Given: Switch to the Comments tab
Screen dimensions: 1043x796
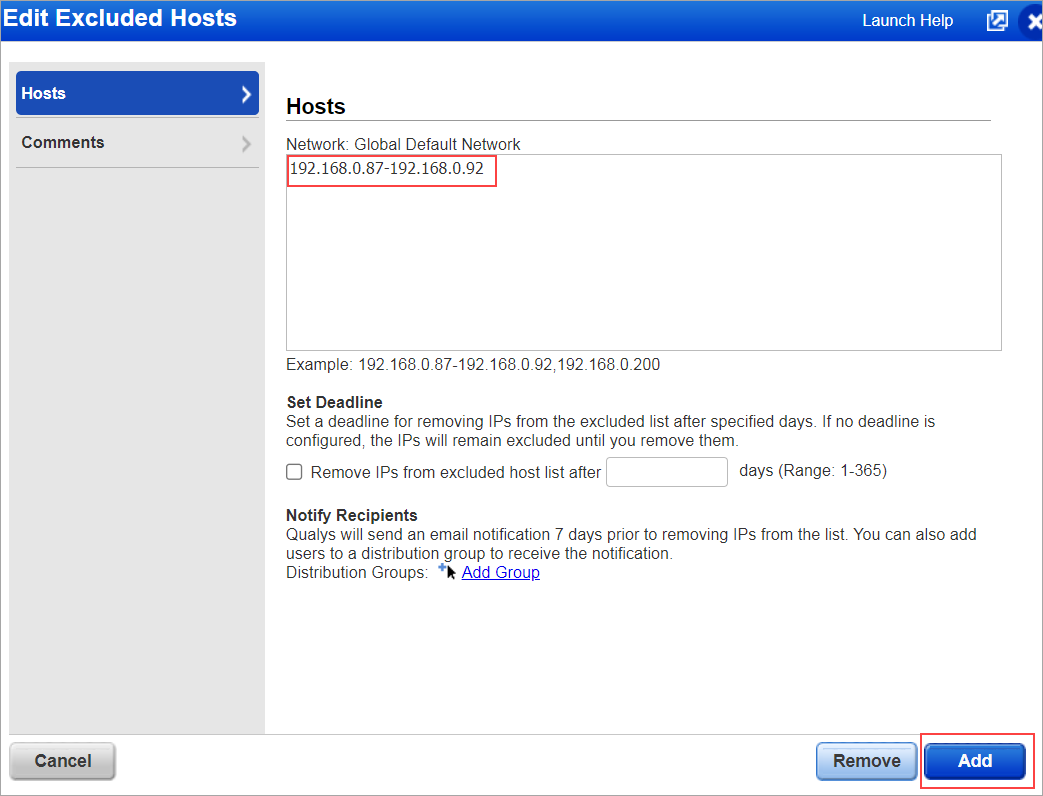Looking at the screenshot, I should point(63,142).
